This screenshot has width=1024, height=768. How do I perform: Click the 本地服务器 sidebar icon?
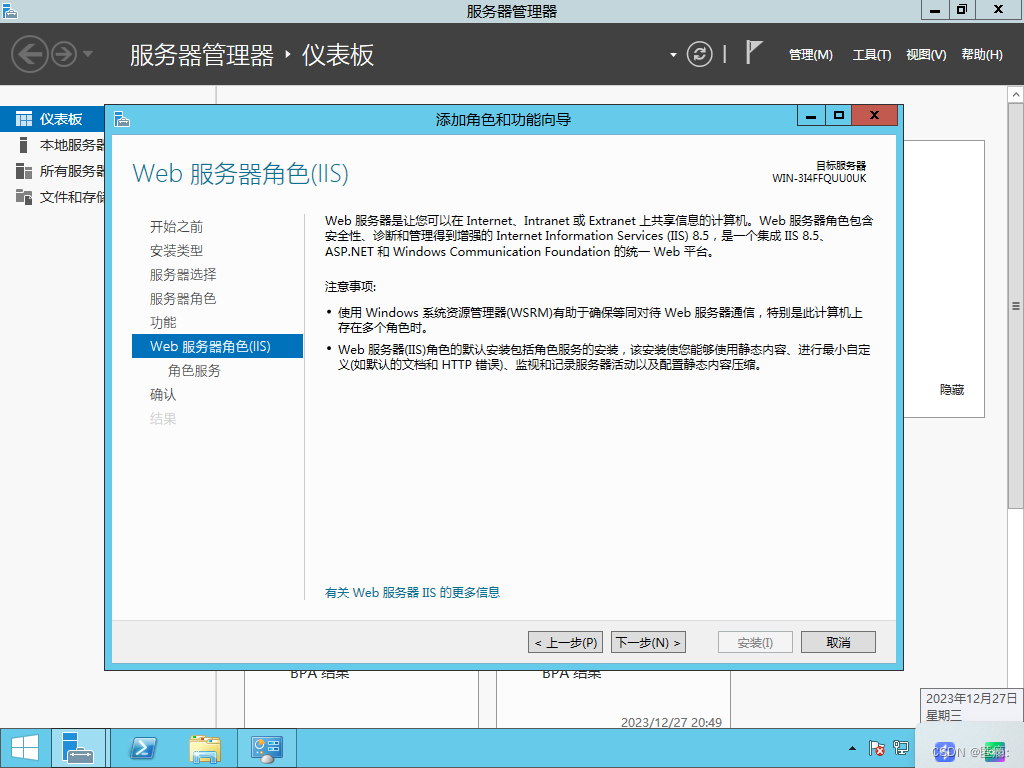click(24, 144)
